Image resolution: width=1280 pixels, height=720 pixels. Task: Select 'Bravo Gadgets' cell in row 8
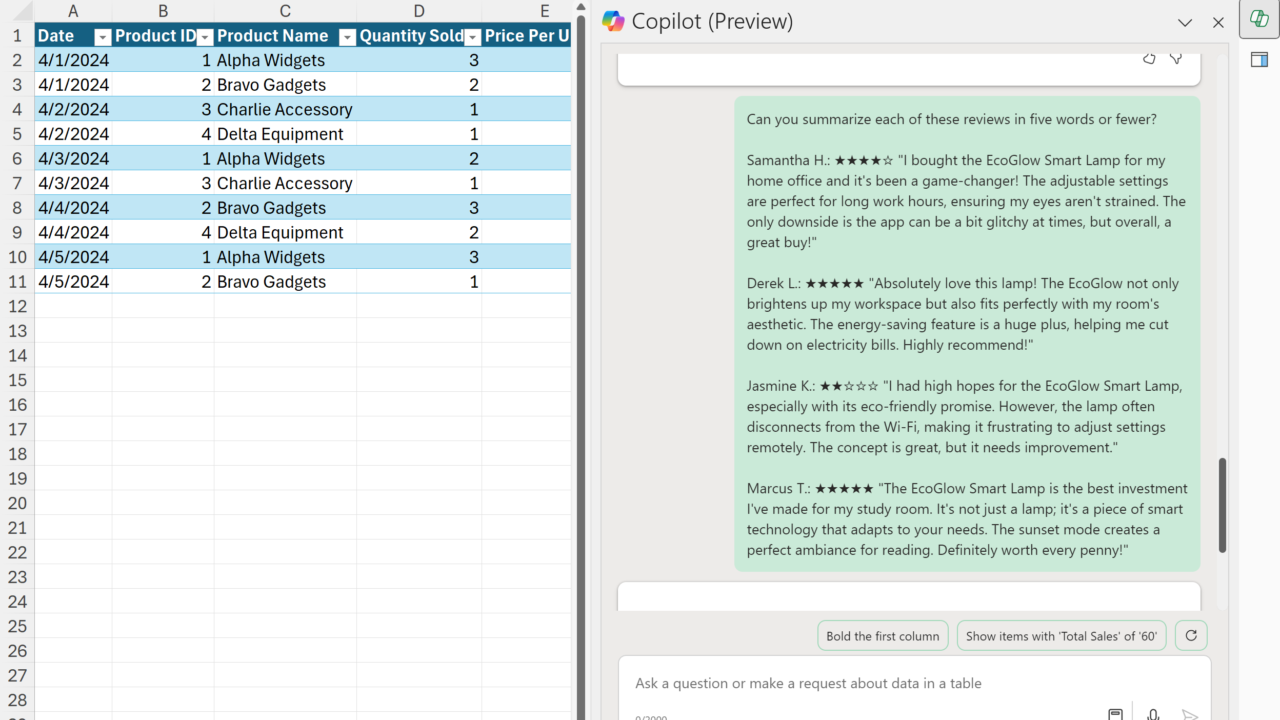coord(285,208)
